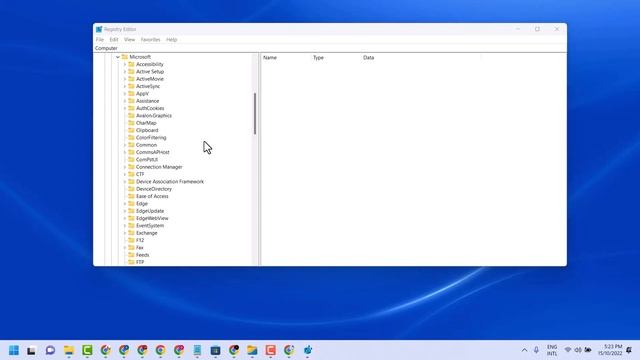Expand the Exchange key
The height and width of the screenshot is (360, 640).
tap(125, 233)
